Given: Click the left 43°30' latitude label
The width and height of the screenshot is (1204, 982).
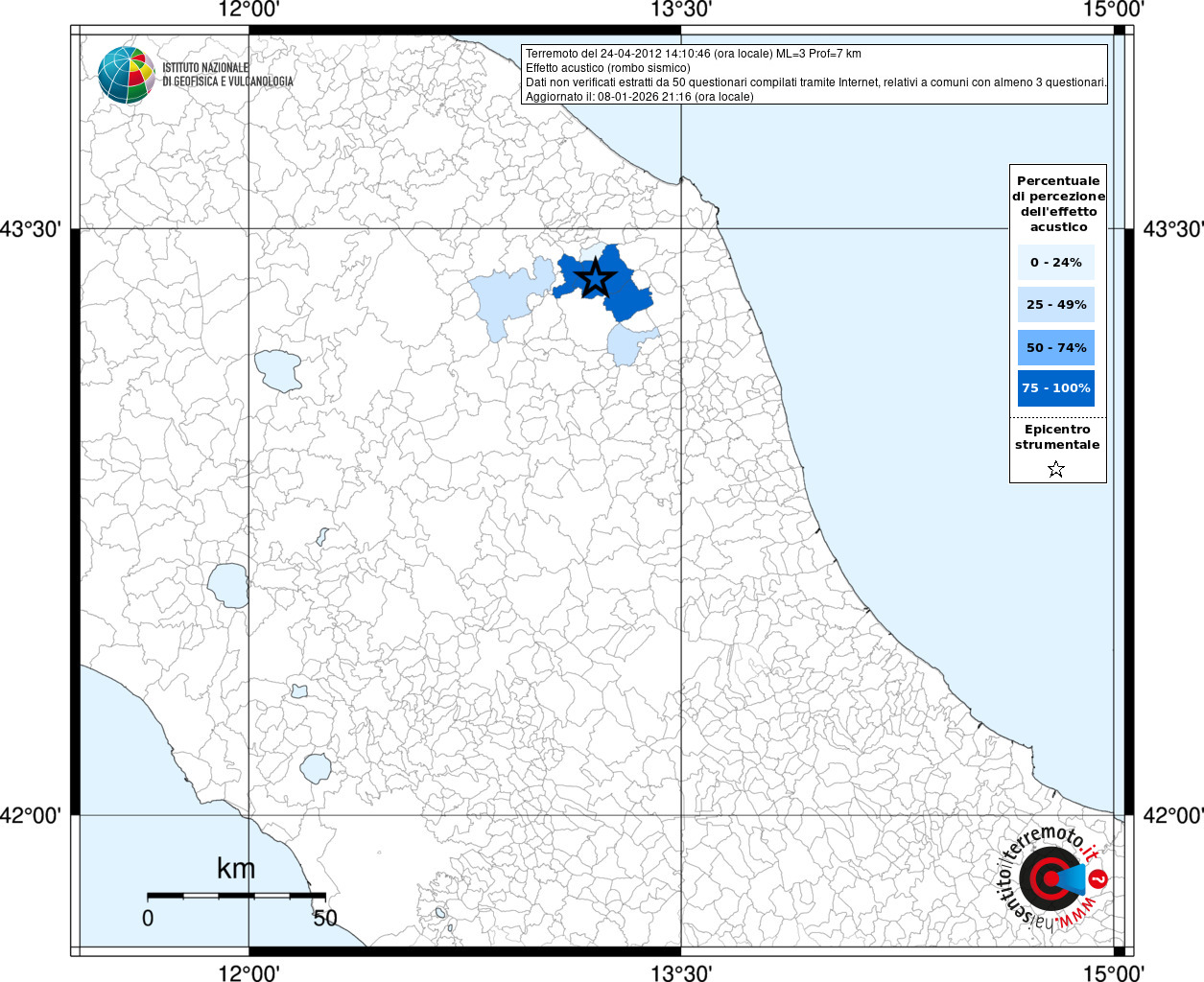Looking at the screenshot, I should pos(31,229).
